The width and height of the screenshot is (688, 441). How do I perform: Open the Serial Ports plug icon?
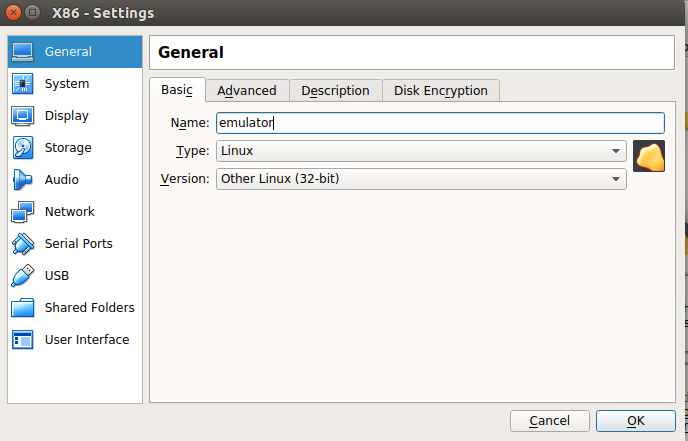[x=23, y=244]
